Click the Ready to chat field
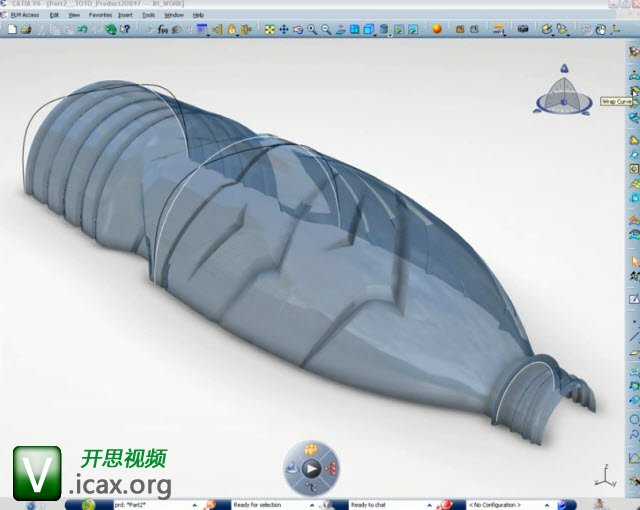This screenshot has height=510, width=640. click(x=387, y=505)
